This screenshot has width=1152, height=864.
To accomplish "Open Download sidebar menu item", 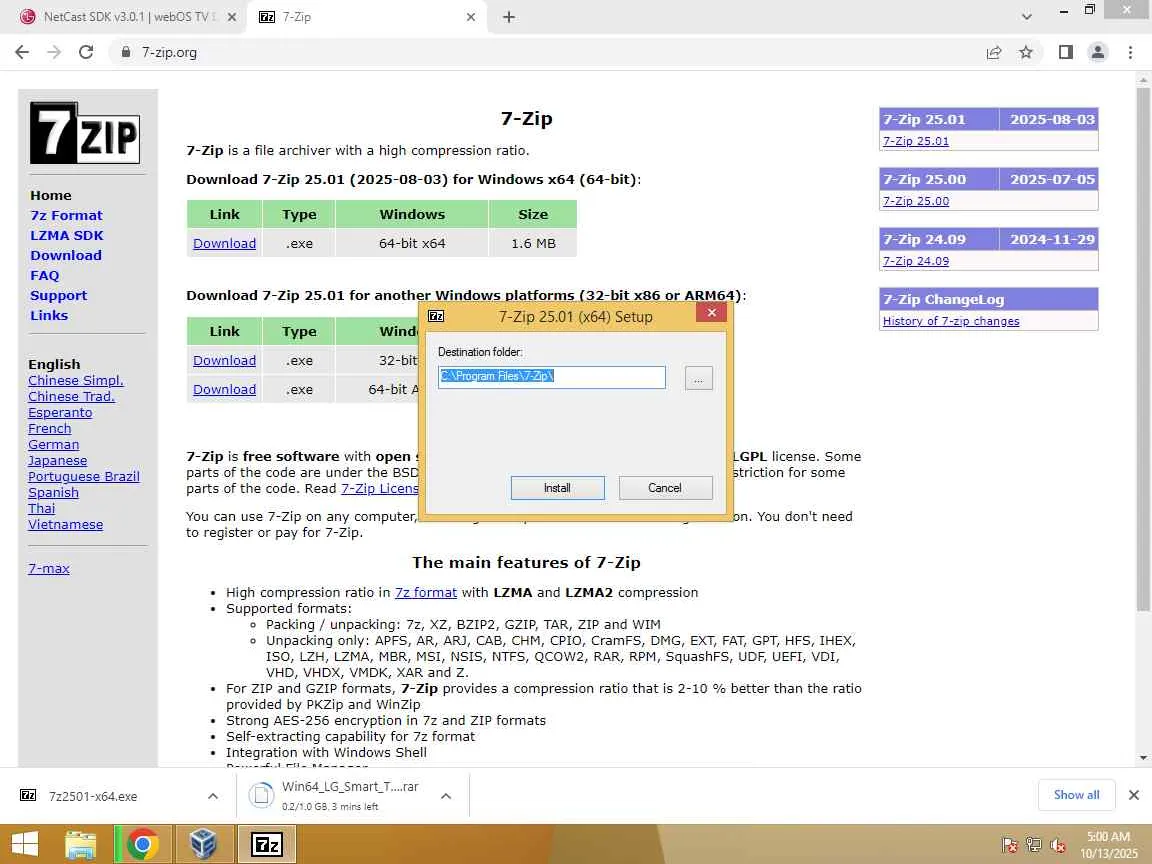I will pyautogui.click(x=66, y=255).
